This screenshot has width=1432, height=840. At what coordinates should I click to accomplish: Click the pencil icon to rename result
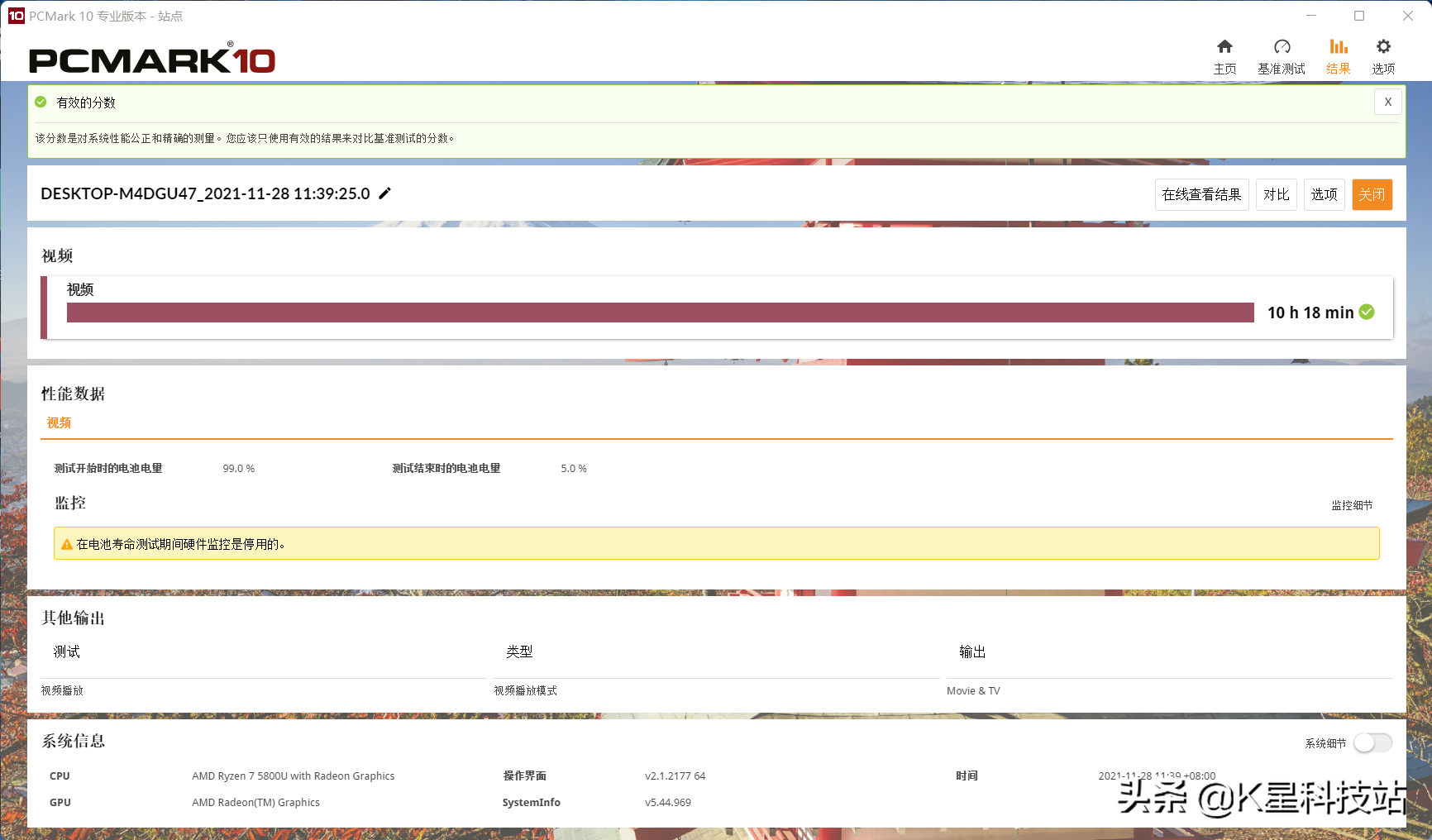point(384,193)
